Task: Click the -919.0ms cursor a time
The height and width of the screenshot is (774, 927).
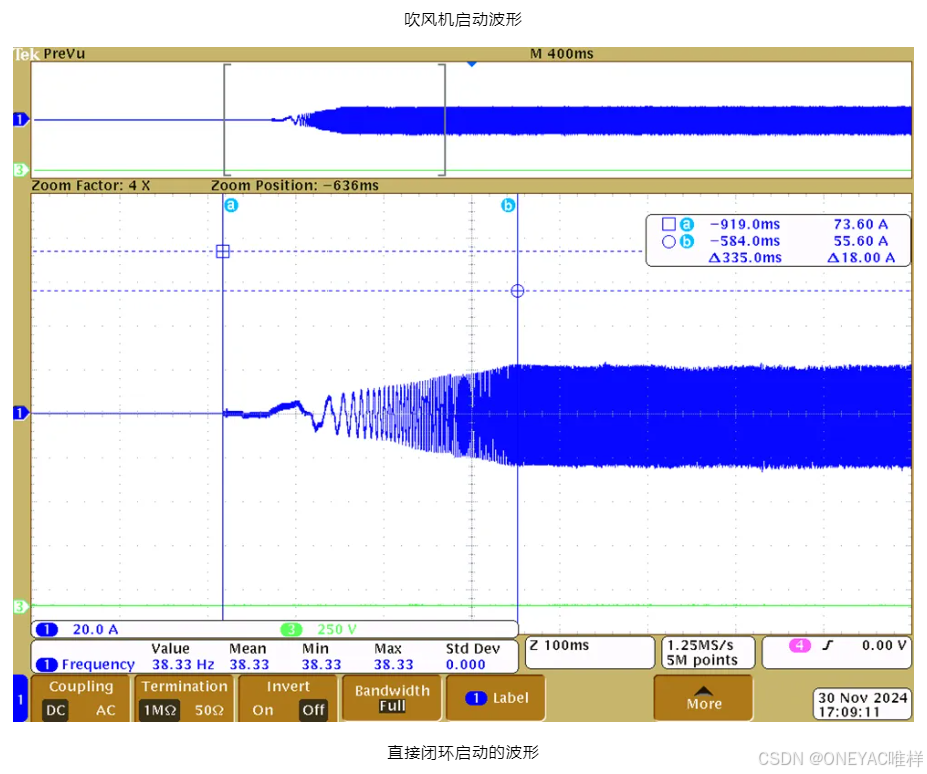Action: 745,224
